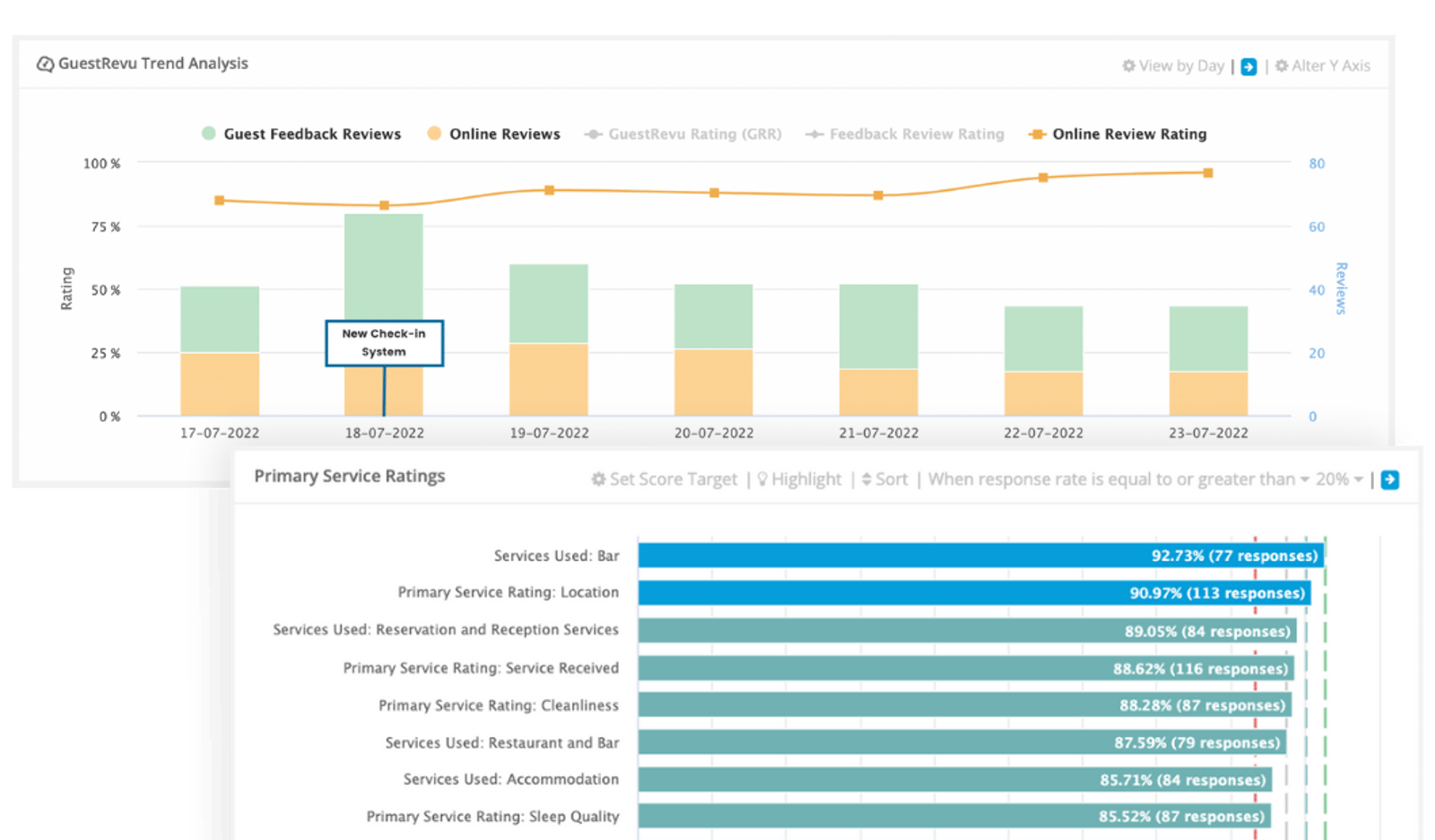
Task: Select the Online Review Rating point for 18-07-2022
Action: [x=384, y=205]
